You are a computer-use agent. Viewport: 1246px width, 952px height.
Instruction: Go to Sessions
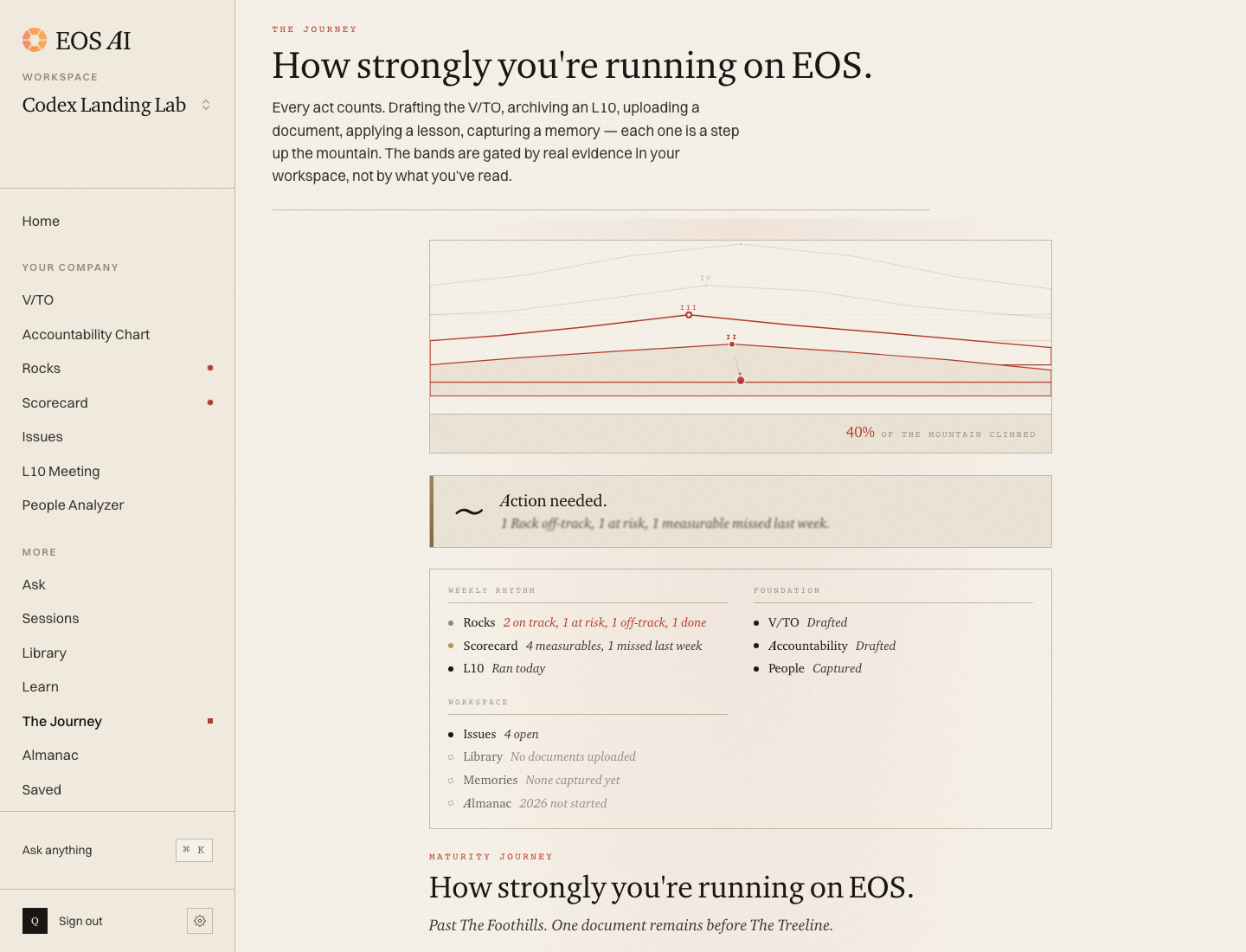pyautogui.click(x=51, y=619)
